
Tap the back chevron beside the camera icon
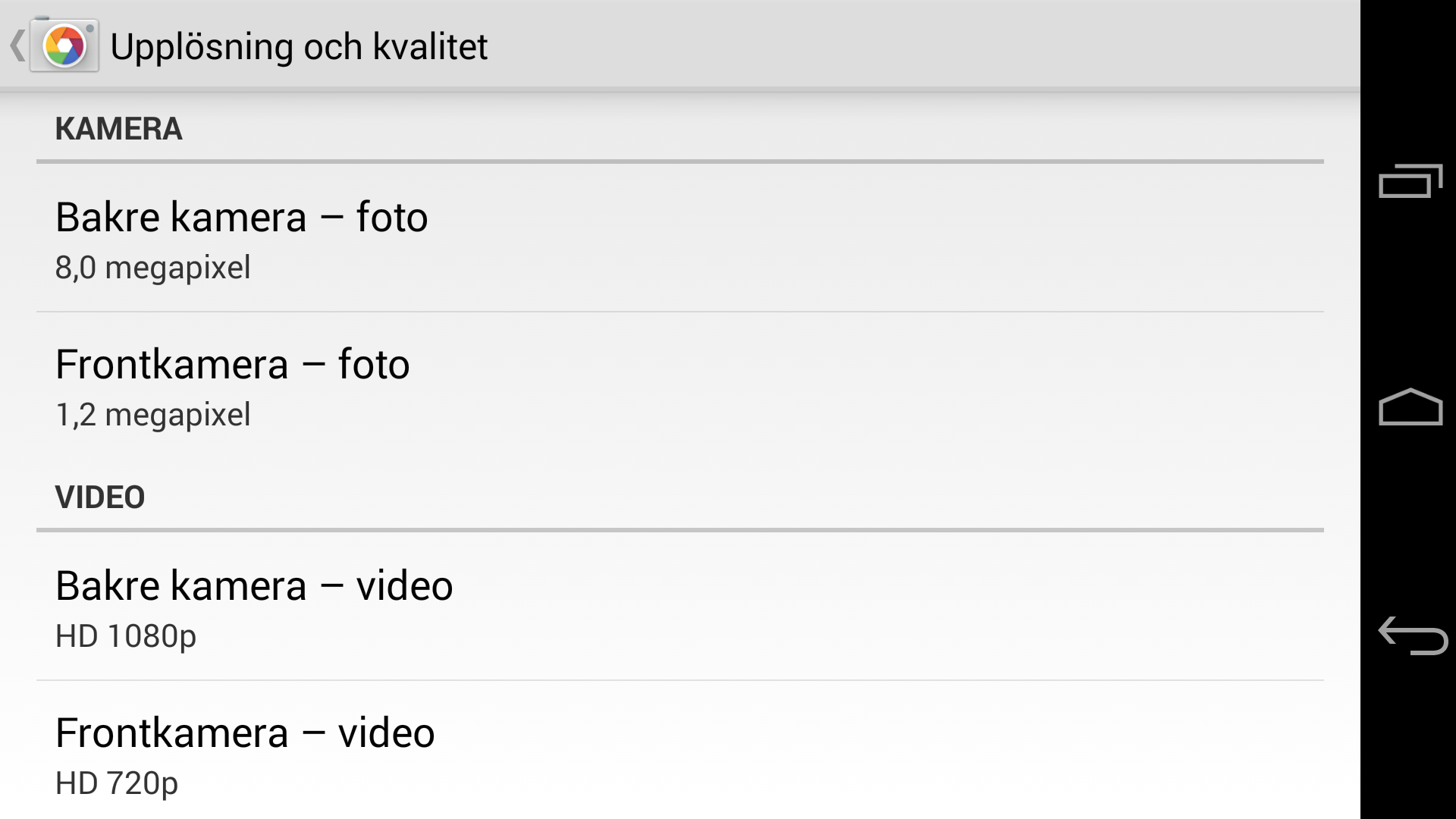click(17, 45)
